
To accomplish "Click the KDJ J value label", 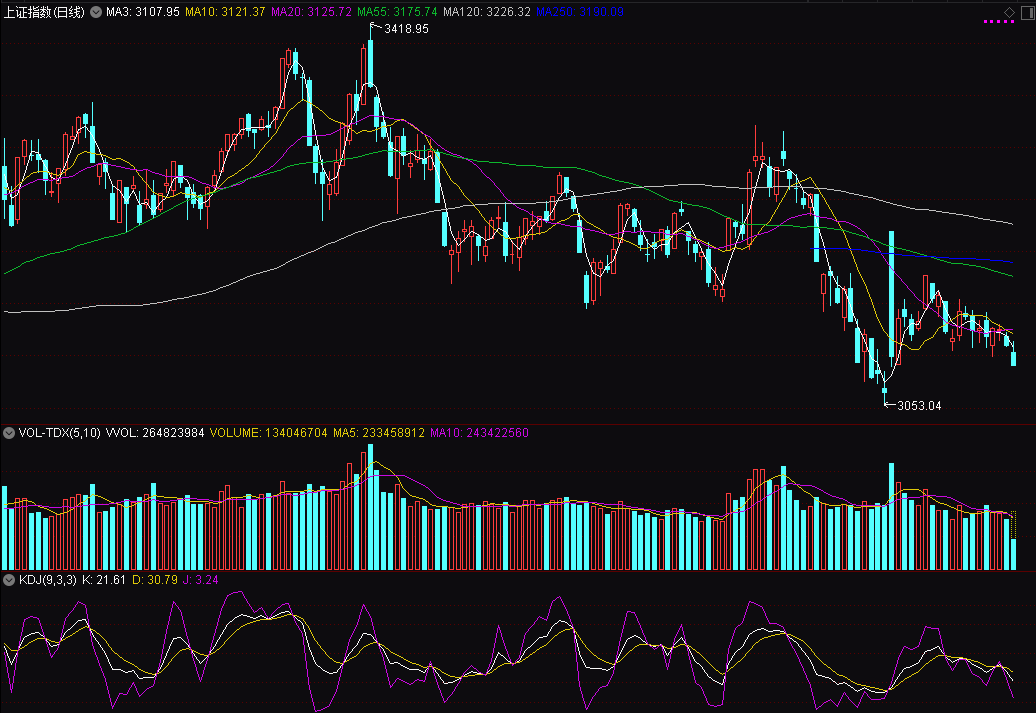I will (x=201, y=579).
